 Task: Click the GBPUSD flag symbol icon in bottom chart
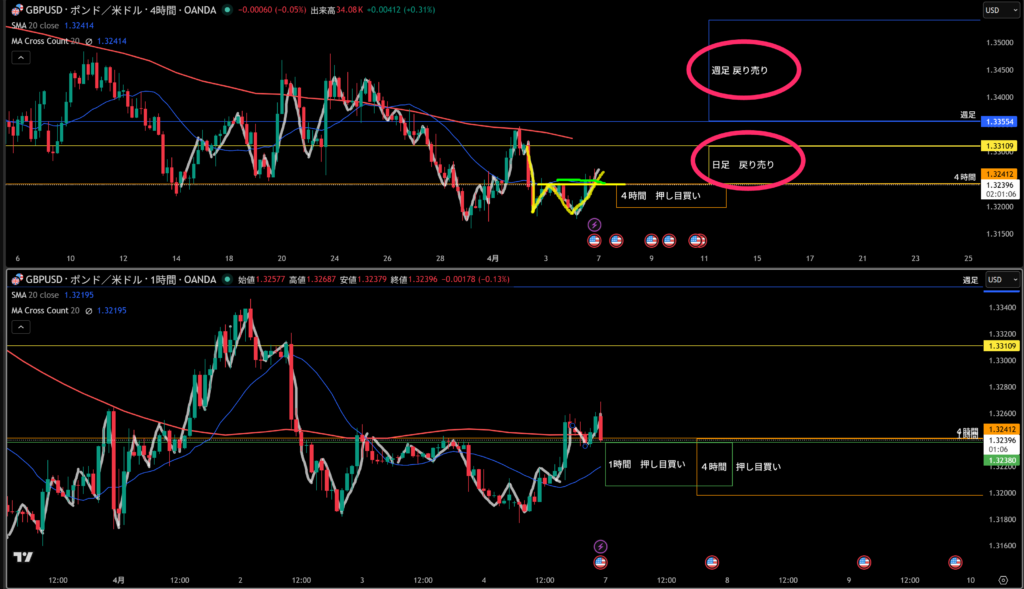point(17,281)
